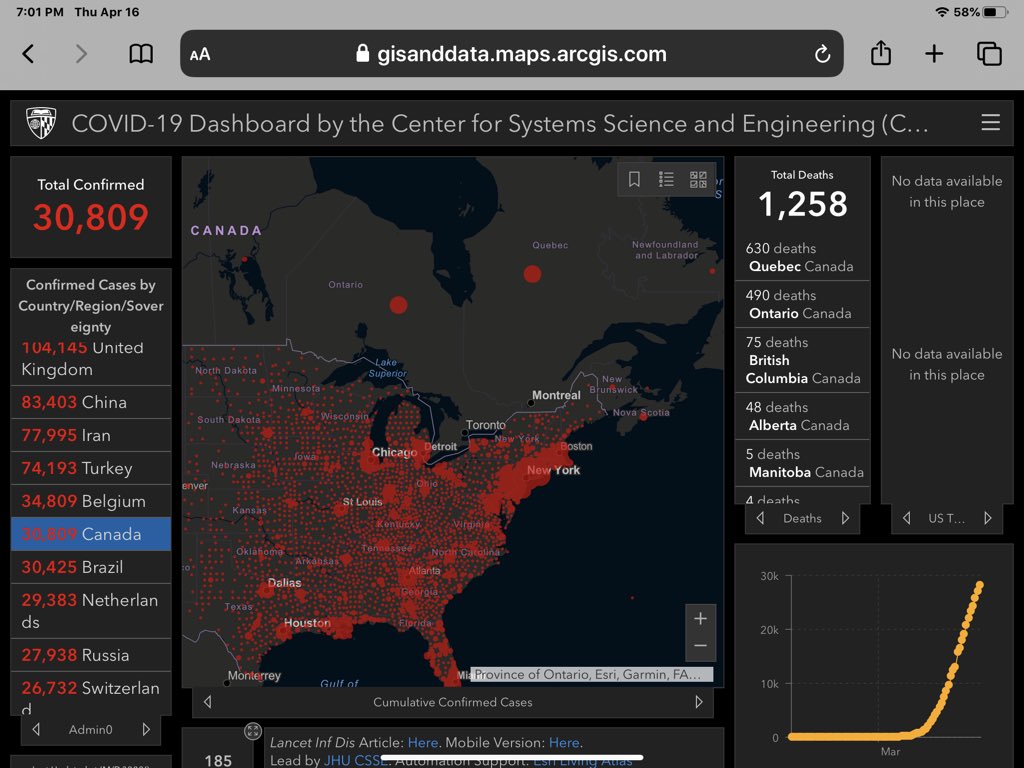The width and height of the screenshot is (1024, 768).
Task: Go back with Safari's back arrow
Action: (28, 54)
